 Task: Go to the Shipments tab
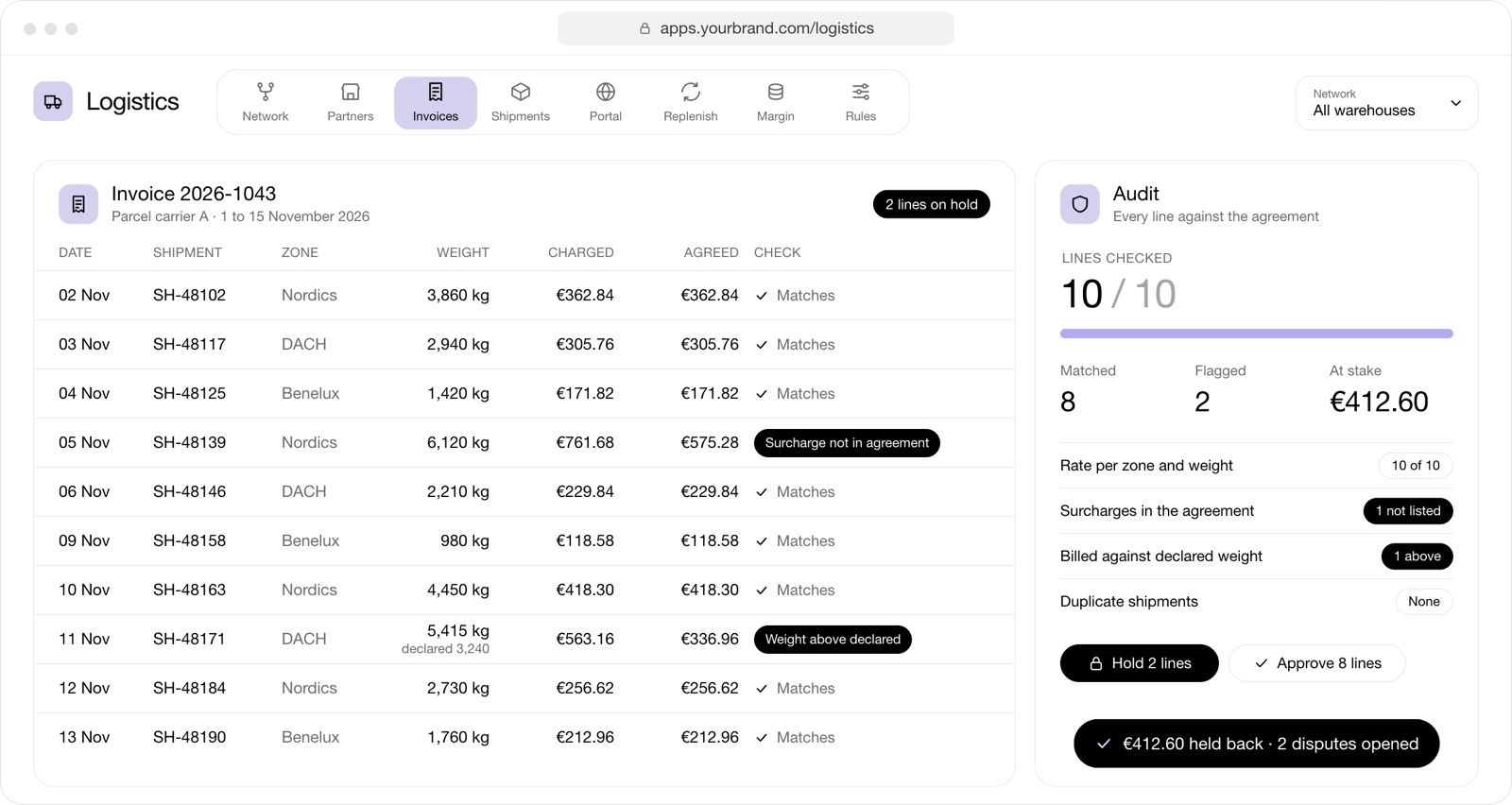tap(521, 103)
